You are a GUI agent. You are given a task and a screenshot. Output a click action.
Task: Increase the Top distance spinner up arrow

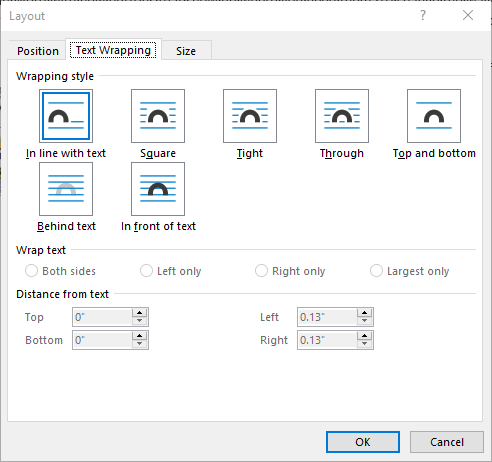point(140,313)
